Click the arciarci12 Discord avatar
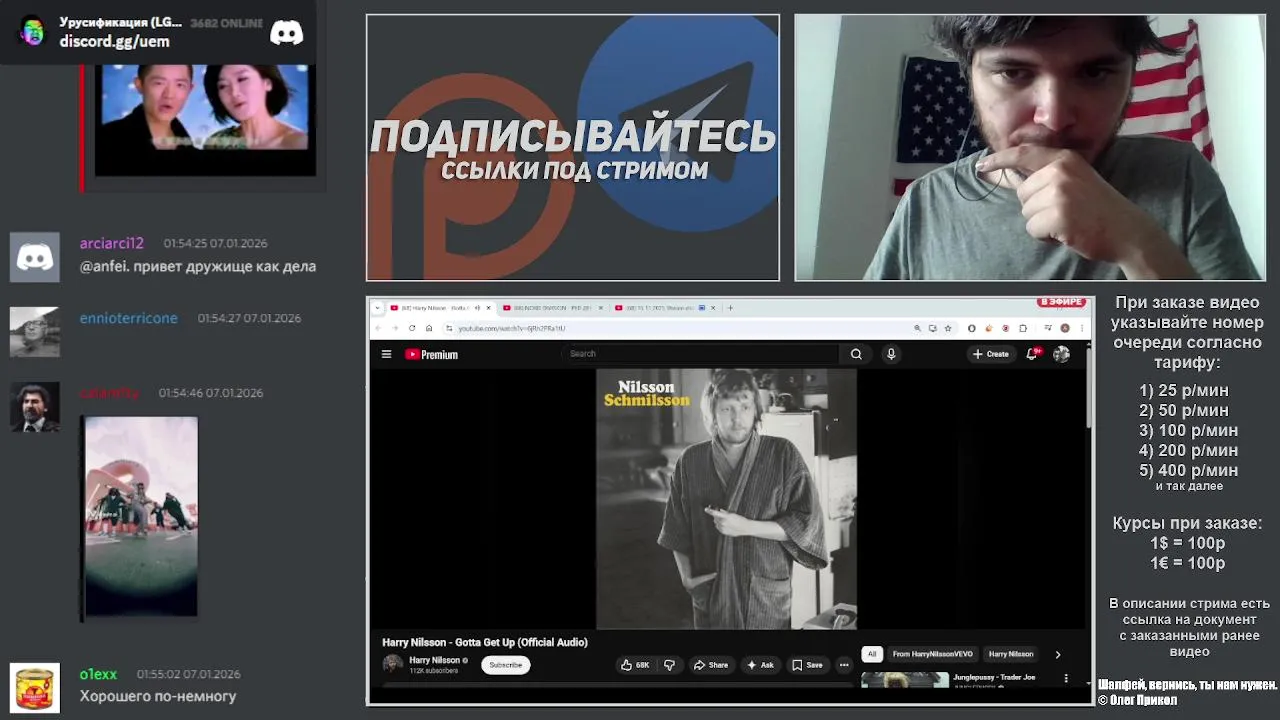Viewport: 1280px width, 720px height. tap(35, 258)
